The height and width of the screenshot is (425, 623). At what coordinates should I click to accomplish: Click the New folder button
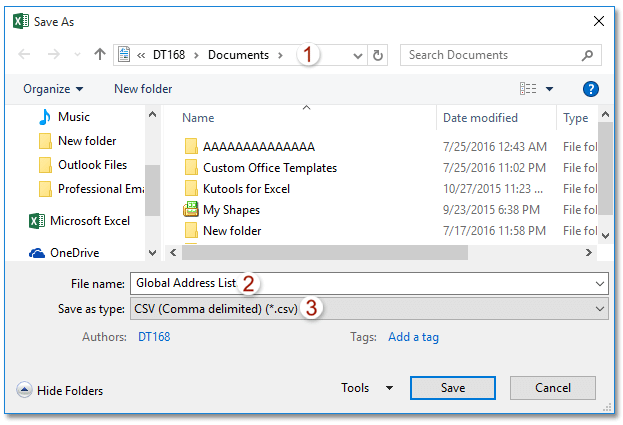point(143,89)
